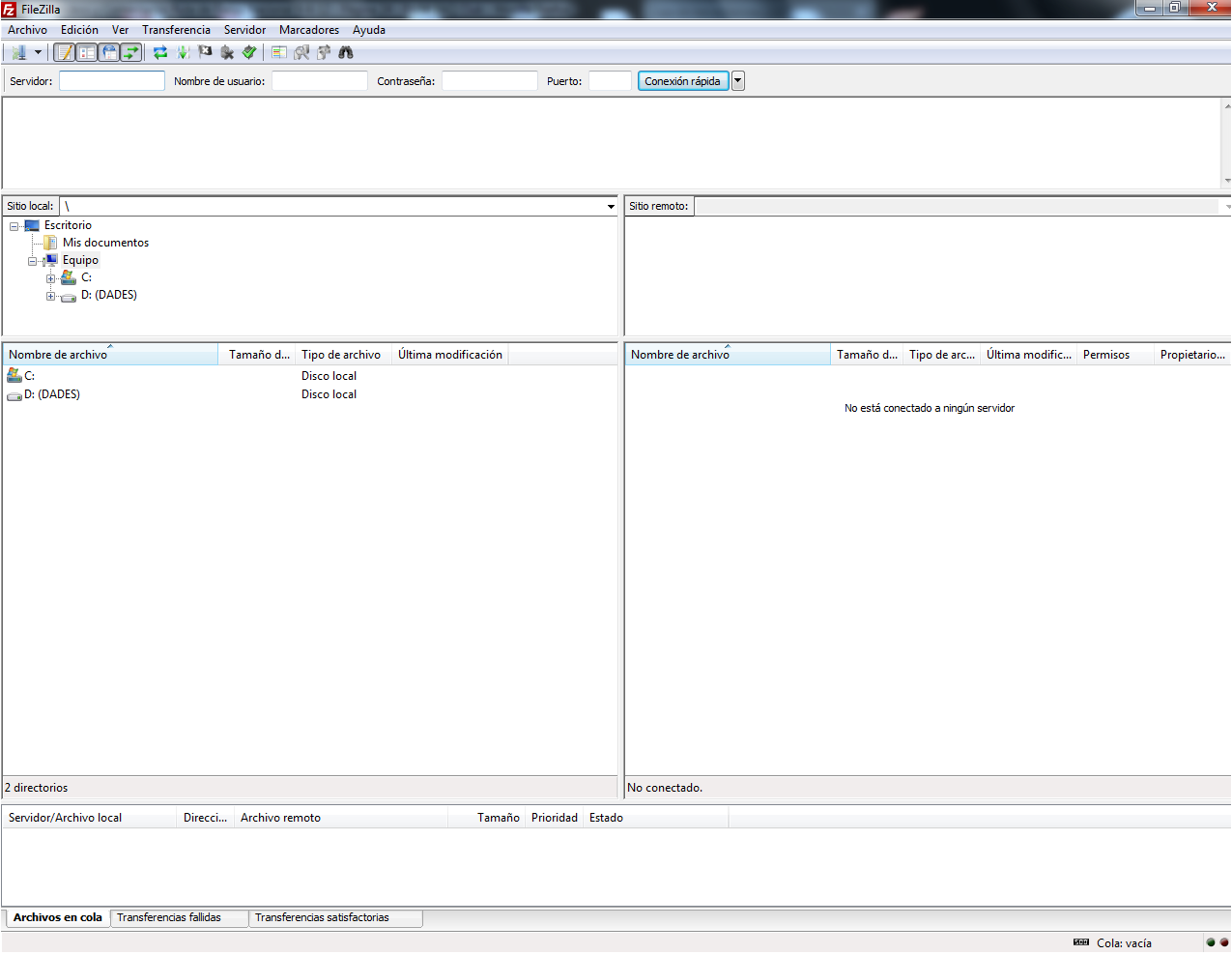This screenshot has width=1232, height=955.
Task: Toggle remote directory tree display icon
Action: pos(109,52)
